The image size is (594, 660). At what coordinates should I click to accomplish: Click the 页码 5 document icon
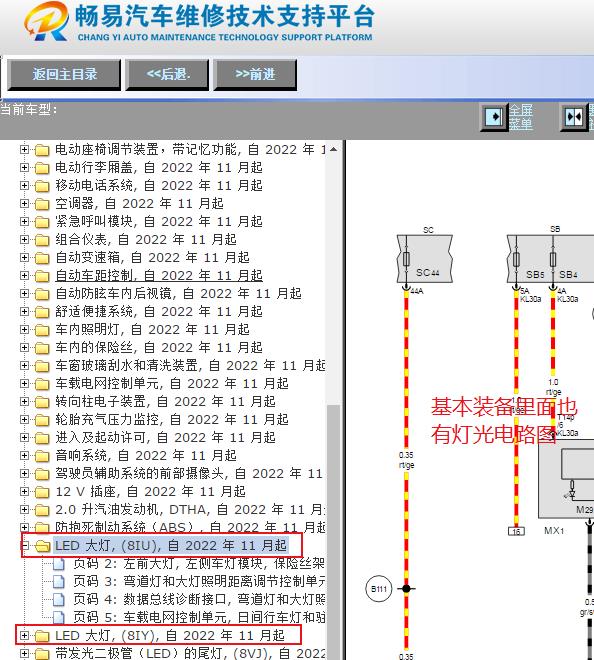point(59,617)
